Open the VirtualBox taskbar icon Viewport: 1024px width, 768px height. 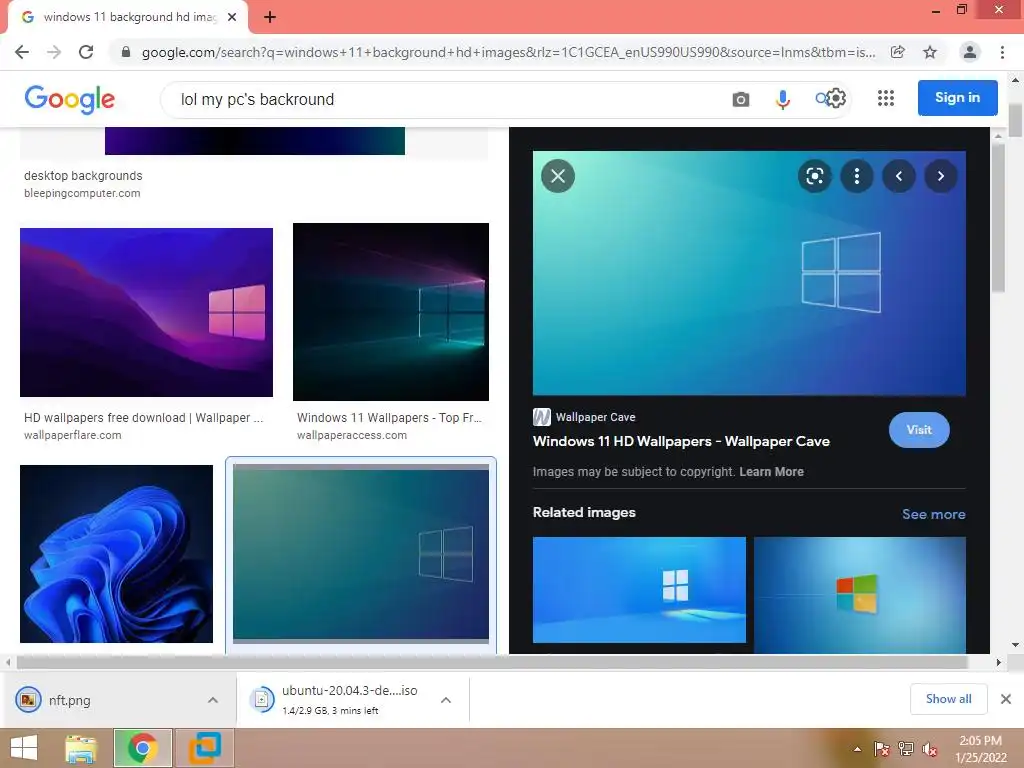pyautogui.click(x=205, y=748)
